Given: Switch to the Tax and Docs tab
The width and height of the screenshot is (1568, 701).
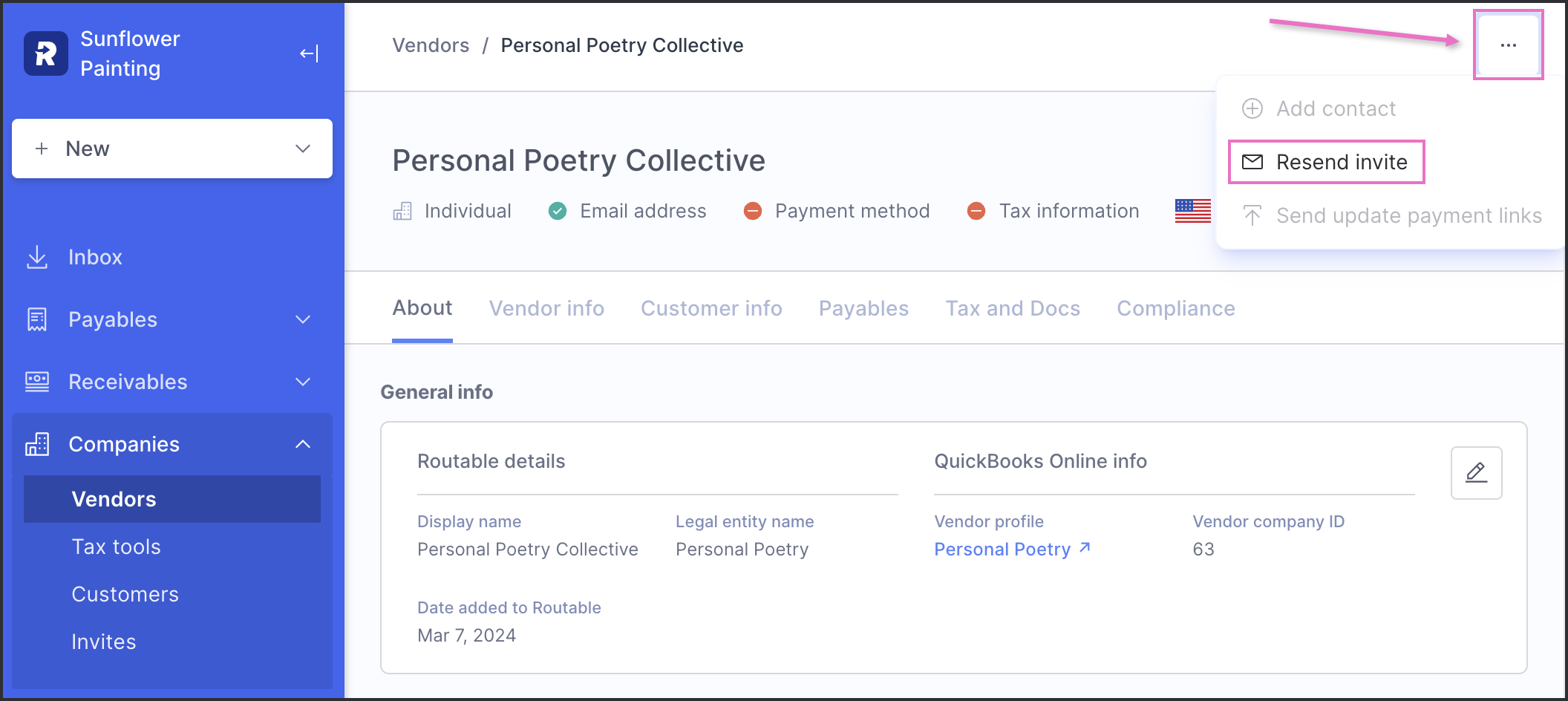Looking at the screenshot, I should coord(1013,308).
